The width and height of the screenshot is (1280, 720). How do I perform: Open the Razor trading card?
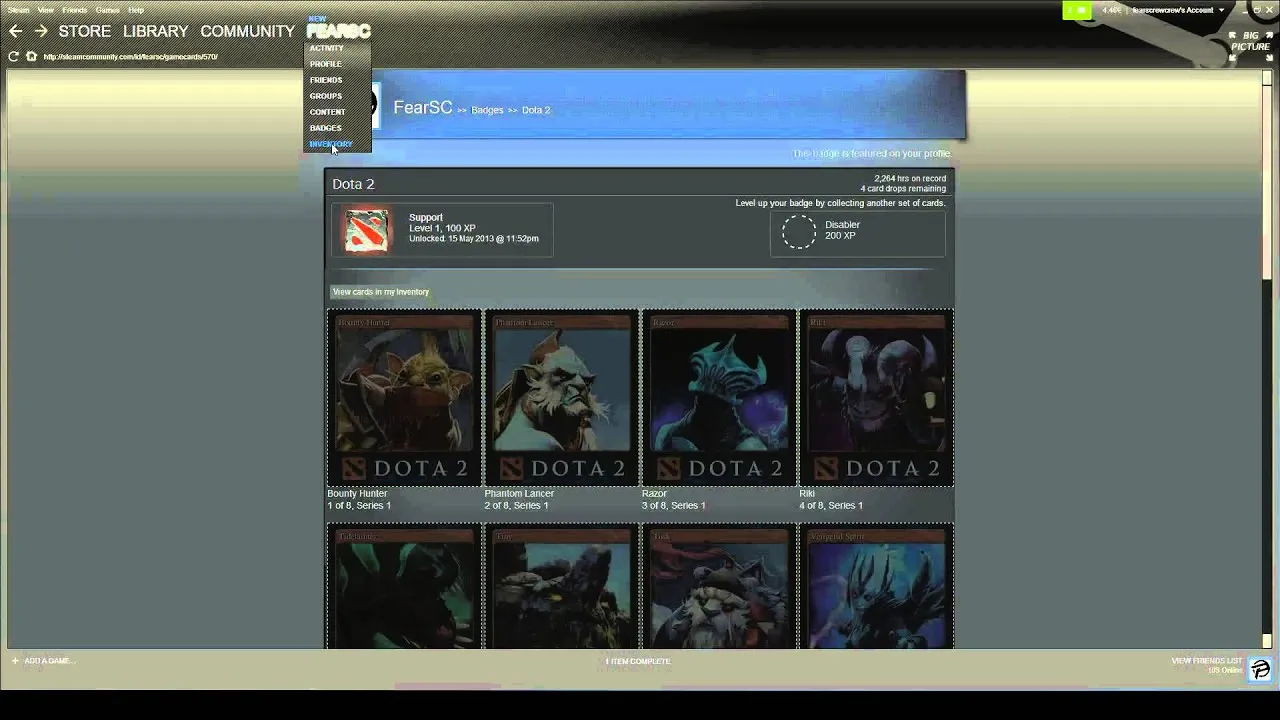[719, 398]
